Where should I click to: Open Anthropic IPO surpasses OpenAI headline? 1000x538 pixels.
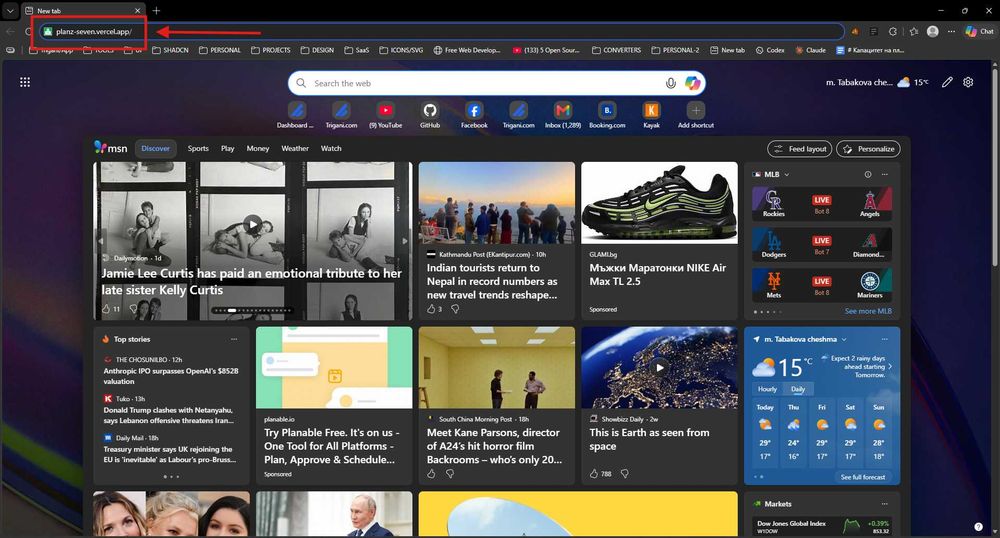pyautogui.click(x=171, y=376)
